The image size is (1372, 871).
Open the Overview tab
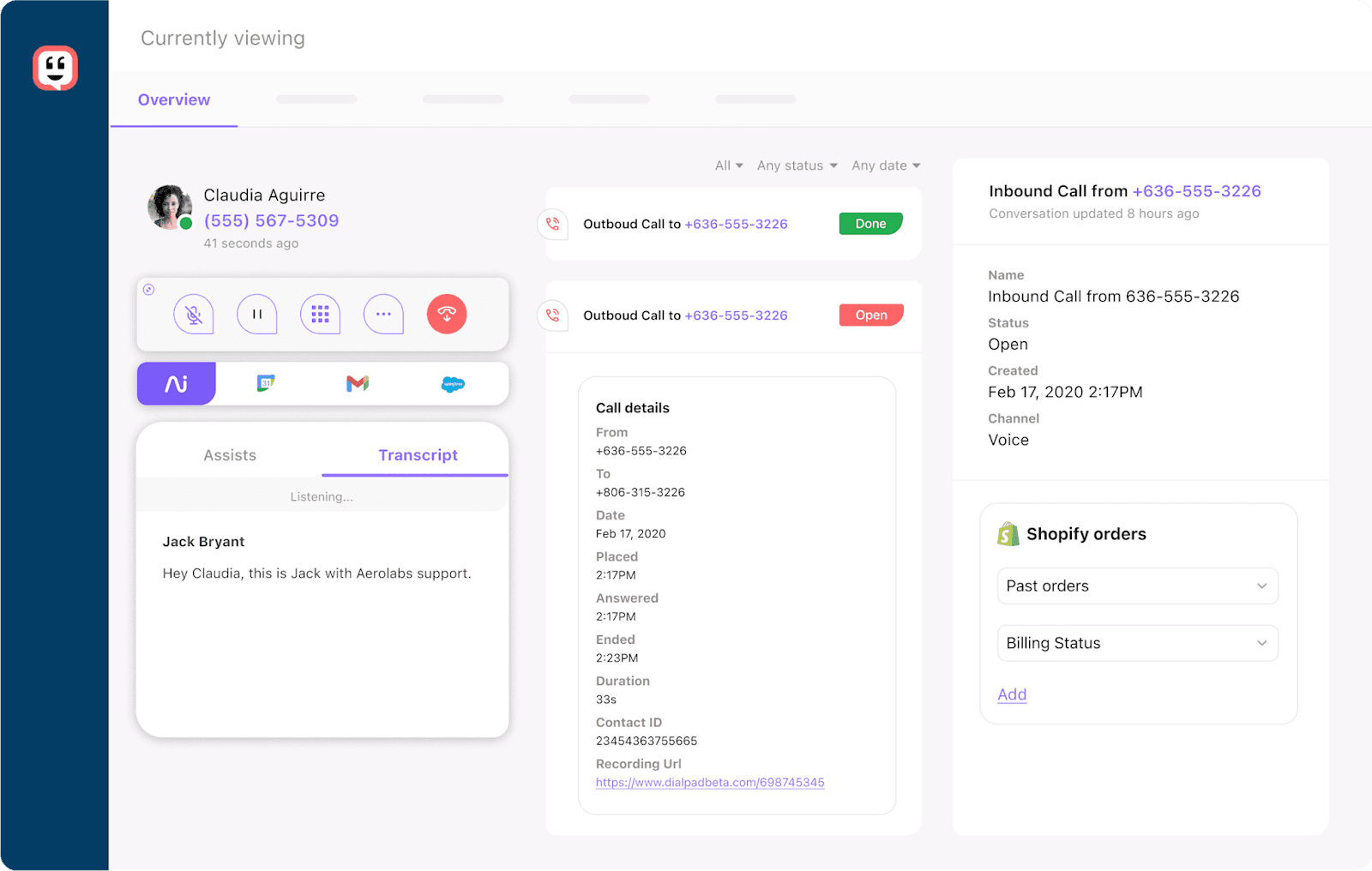click(x=174, y=99)
